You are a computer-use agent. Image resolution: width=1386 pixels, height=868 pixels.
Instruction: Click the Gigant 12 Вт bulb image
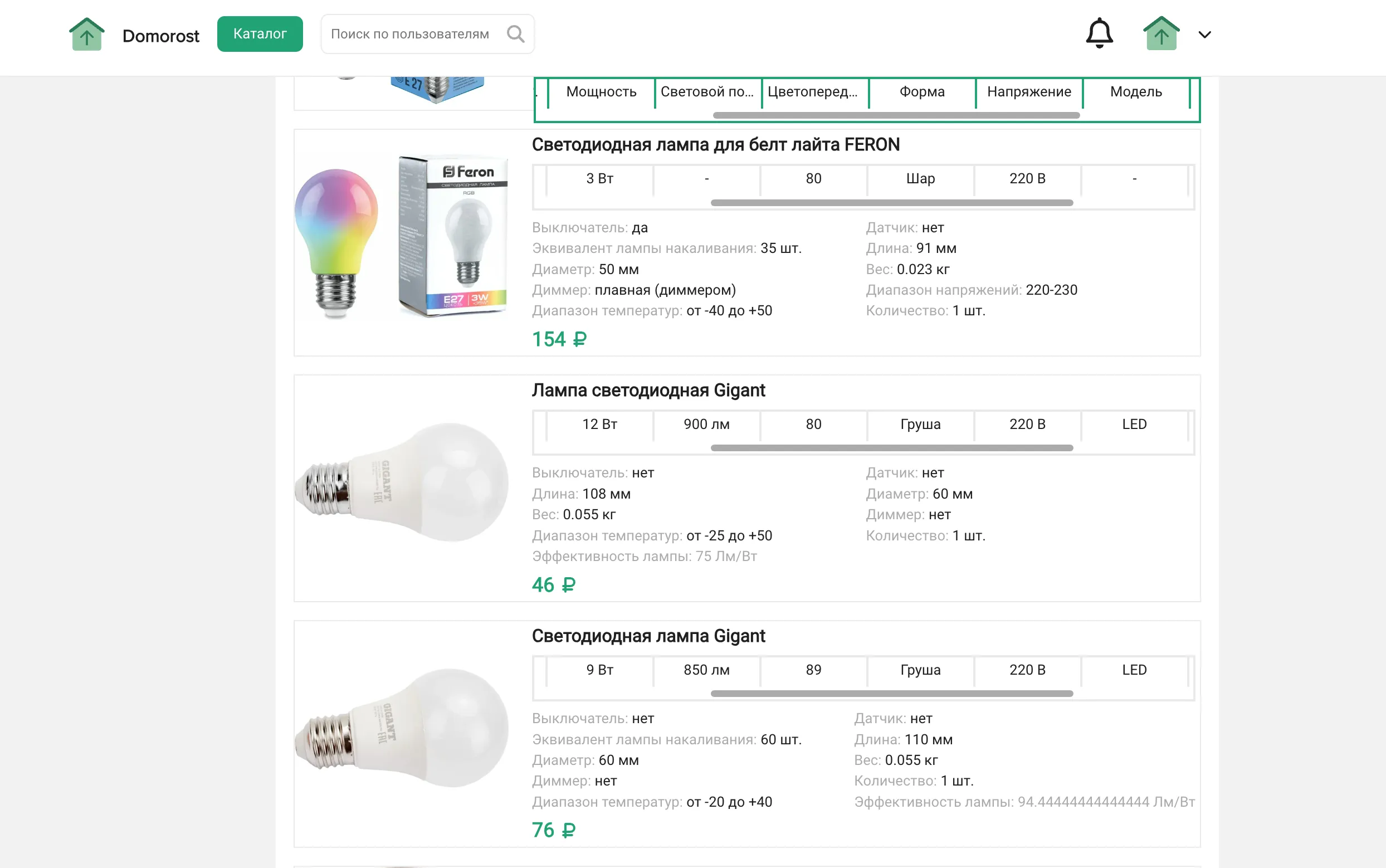pyautogui.click(x=402, y=482)
